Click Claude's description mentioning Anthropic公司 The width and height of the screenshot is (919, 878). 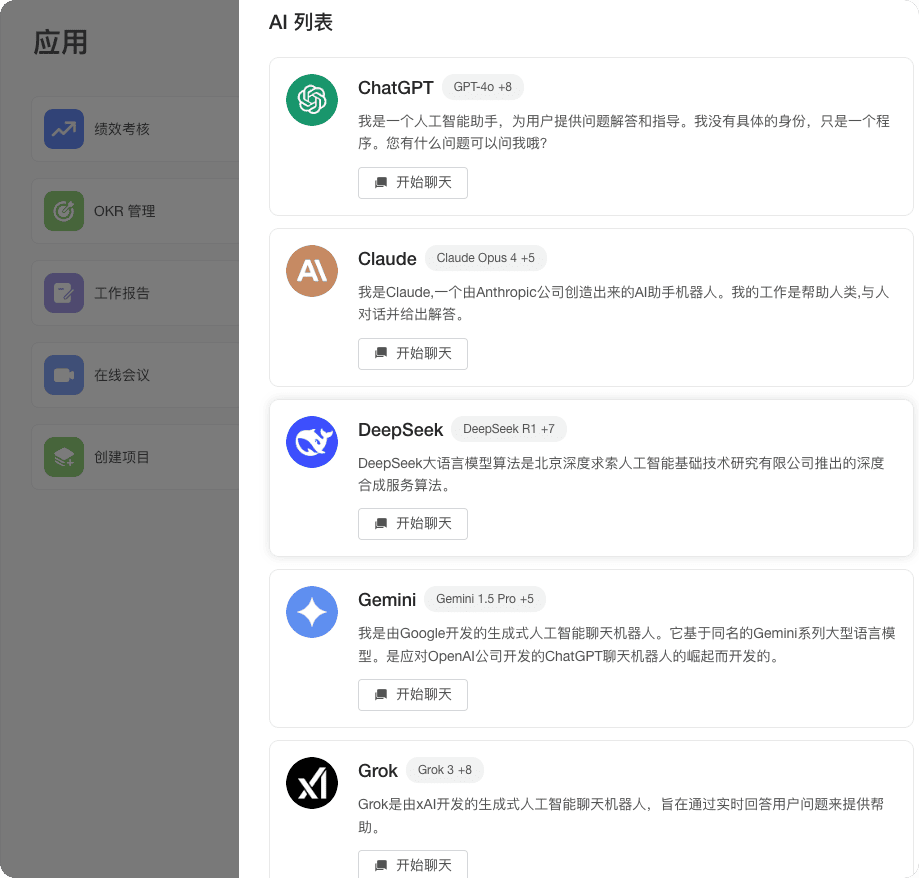(x=624, y=303)
